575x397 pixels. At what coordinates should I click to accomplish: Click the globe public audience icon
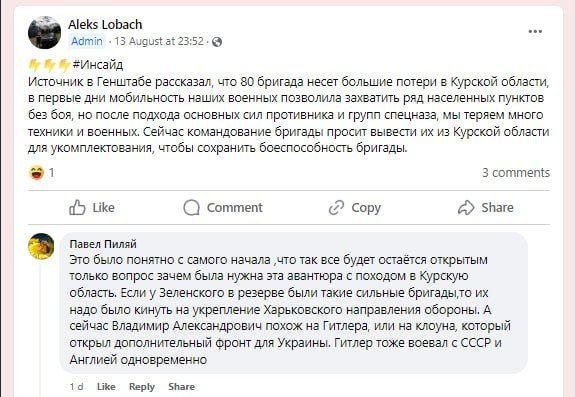tap(217, 42)
